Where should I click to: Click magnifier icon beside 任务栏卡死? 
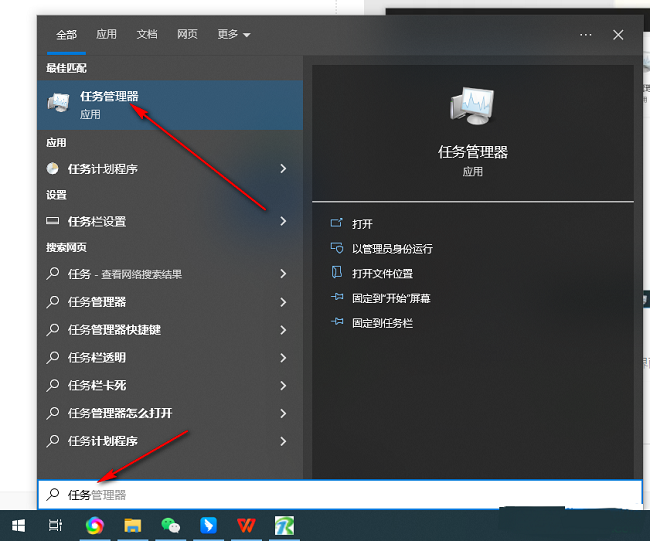(x=53, y=385)
